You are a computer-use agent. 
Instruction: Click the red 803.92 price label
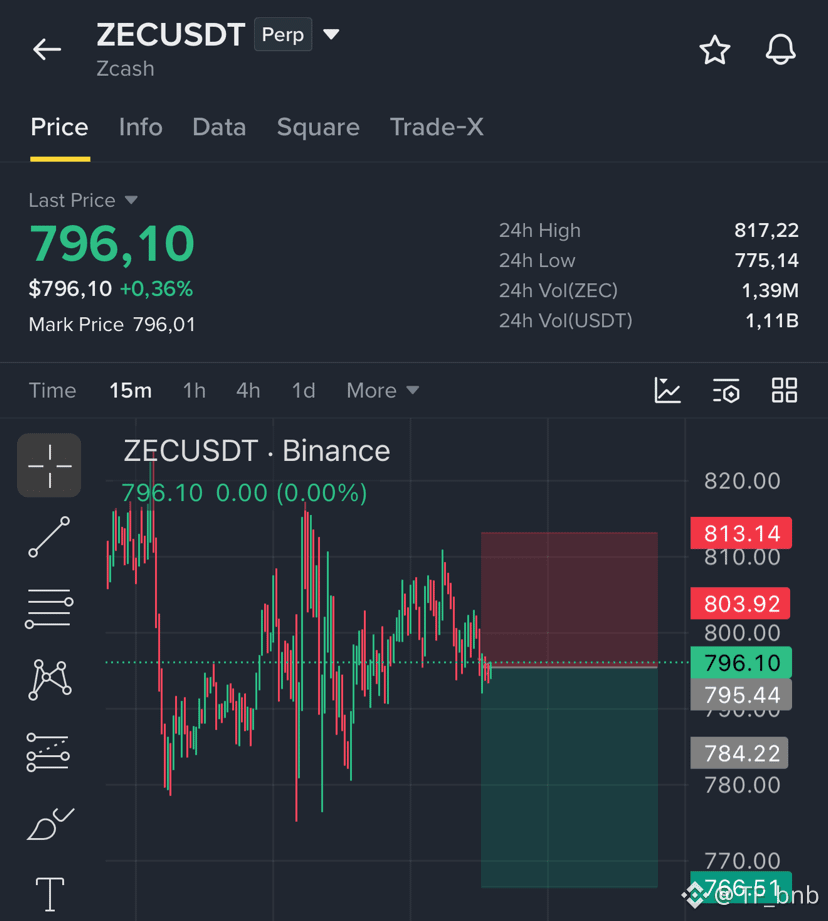coord(741,603)
